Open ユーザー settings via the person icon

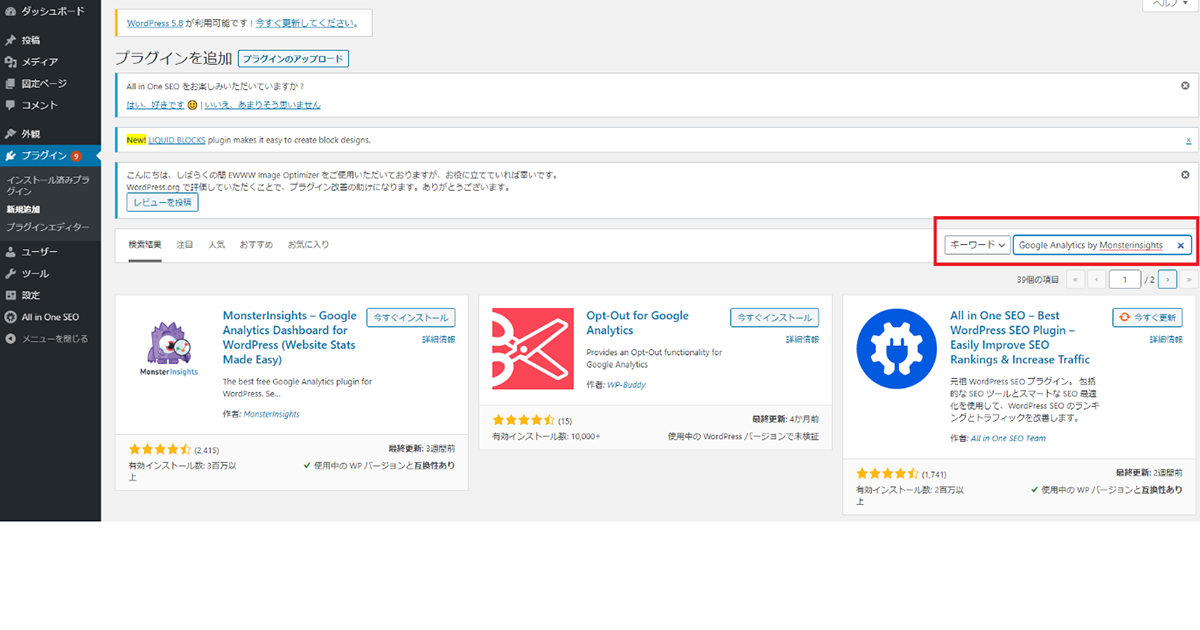[12, 251]
